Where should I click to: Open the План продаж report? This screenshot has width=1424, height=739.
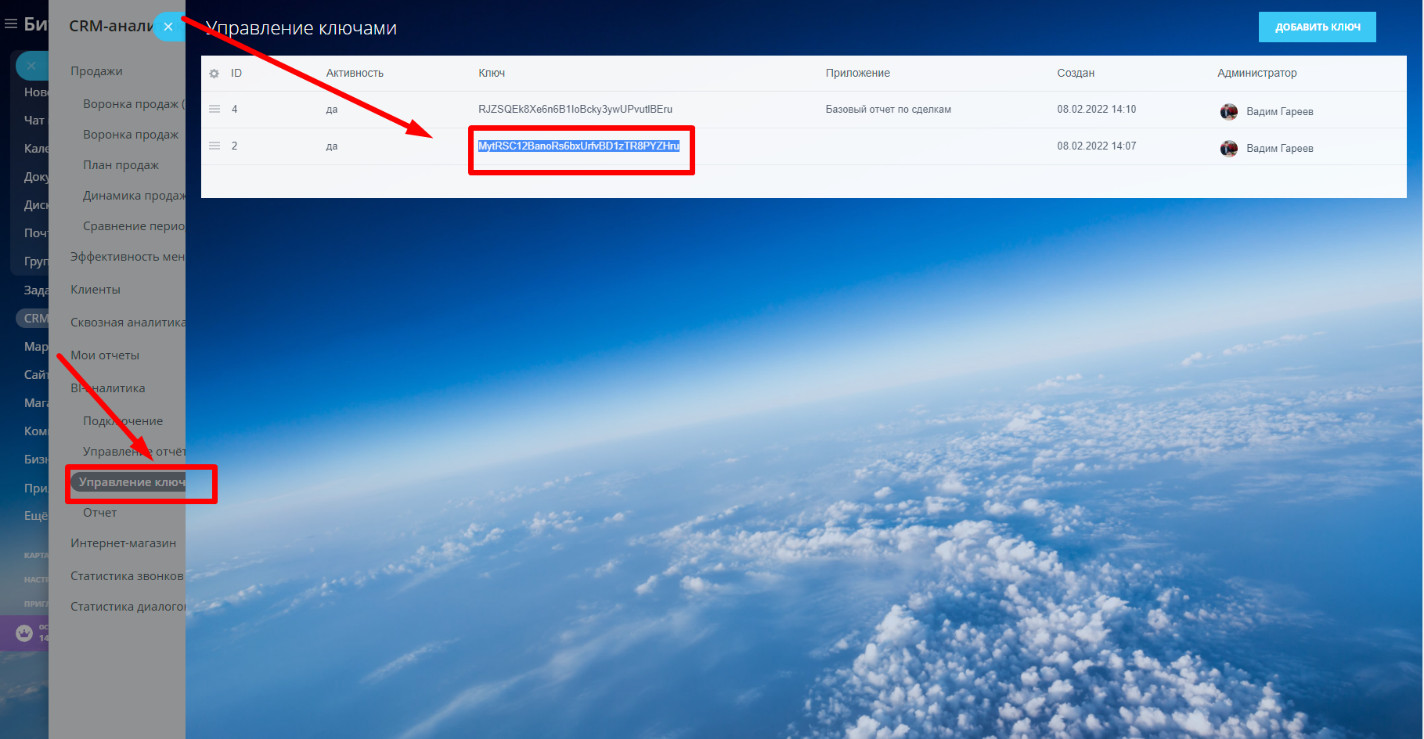coord(121,165)
